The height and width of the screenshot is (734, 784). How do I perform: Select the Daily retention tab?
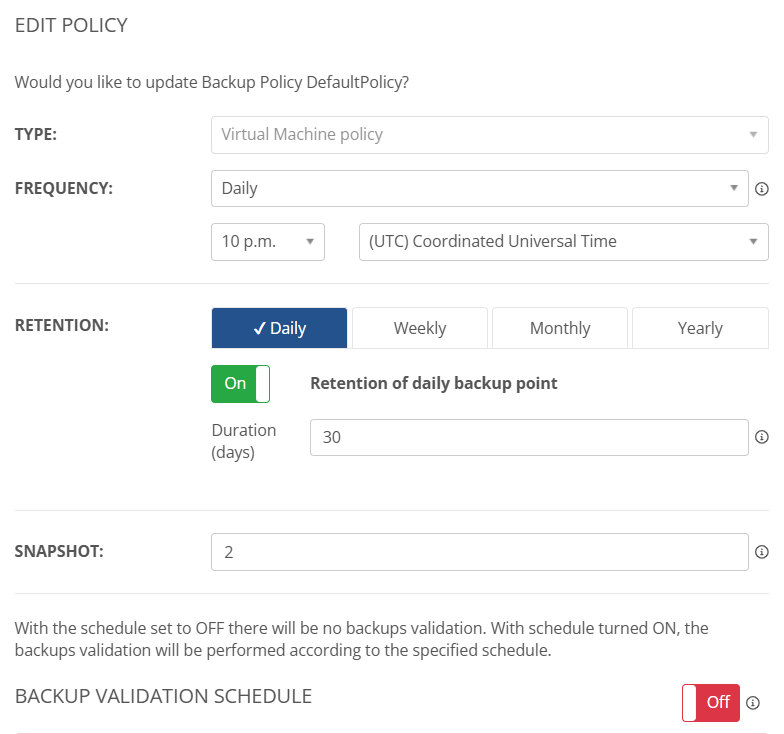(x=279, y=328)
